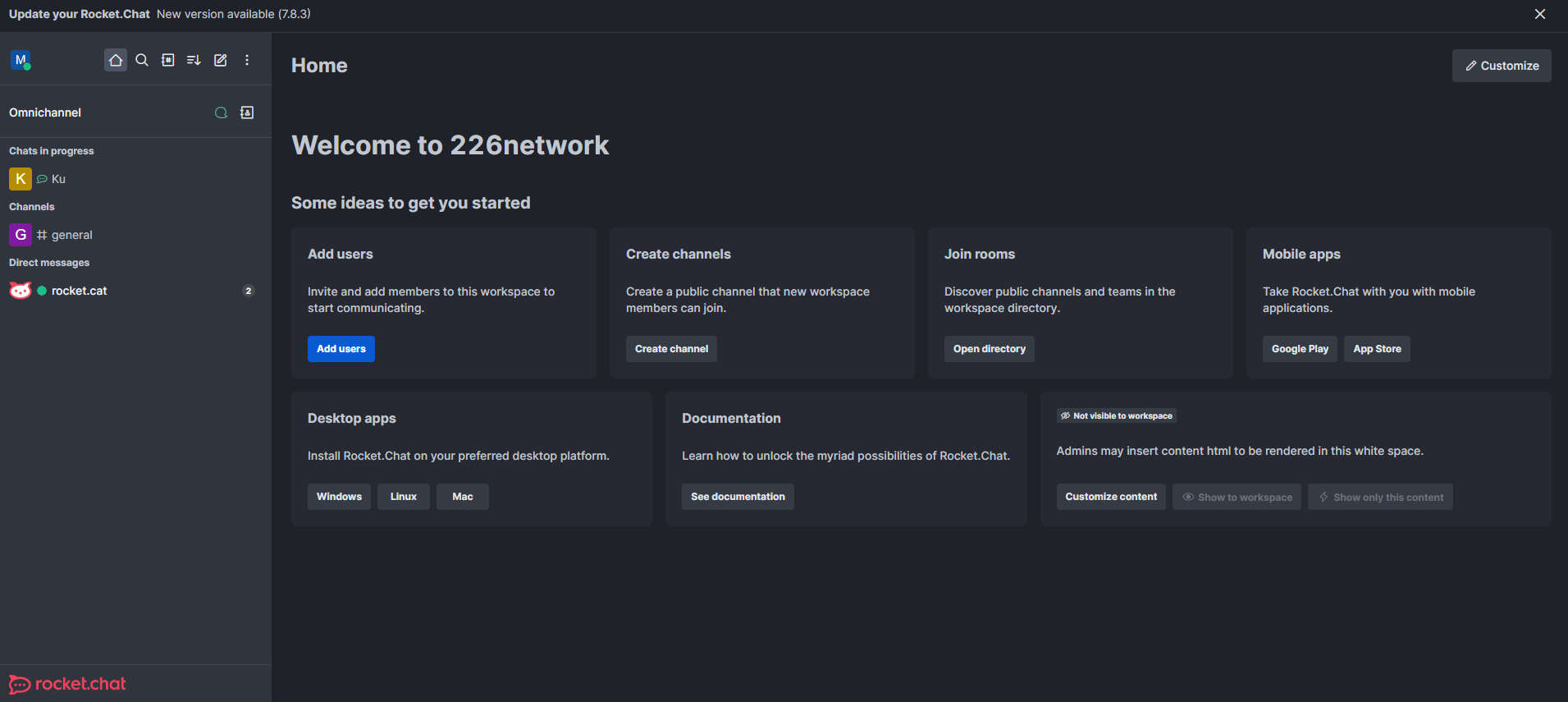Image resolution: width=1568 pixels, height=702 pixels.
Task: Click the Customize button
Action: tap(1502, 66)
